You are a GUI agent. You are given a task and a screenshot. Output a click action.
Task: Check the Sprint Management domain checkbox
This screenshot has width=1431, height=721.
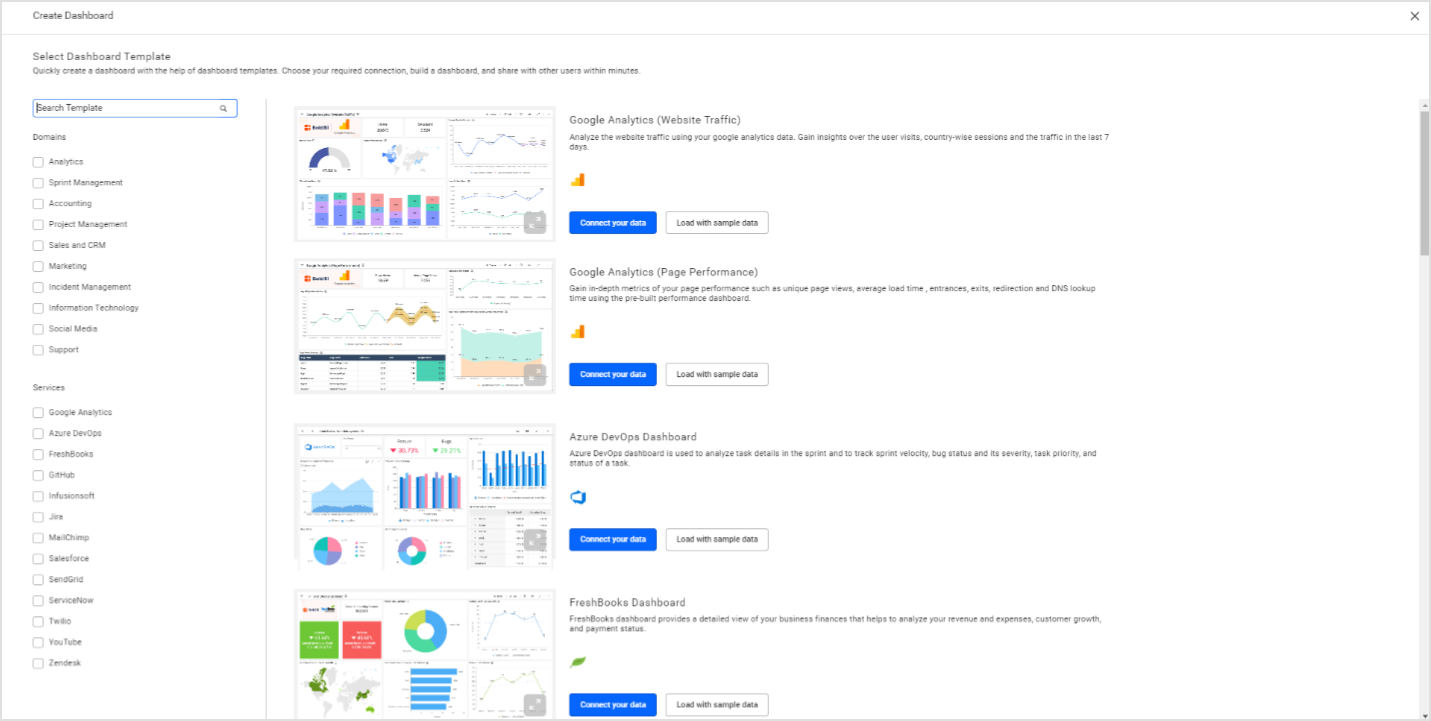click(x=38, y=183)
